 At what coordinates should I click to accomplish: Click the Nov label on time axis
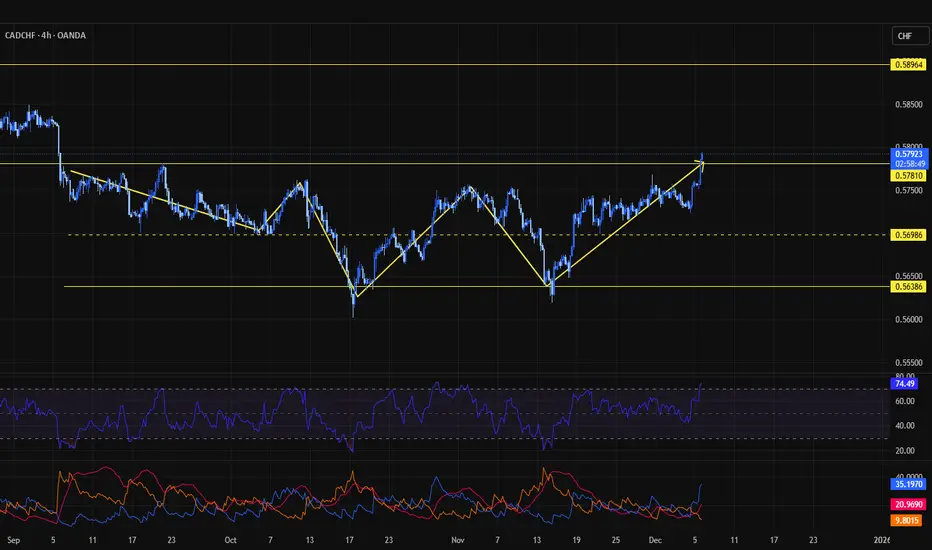pyautogui.click(x=457, y=539)
